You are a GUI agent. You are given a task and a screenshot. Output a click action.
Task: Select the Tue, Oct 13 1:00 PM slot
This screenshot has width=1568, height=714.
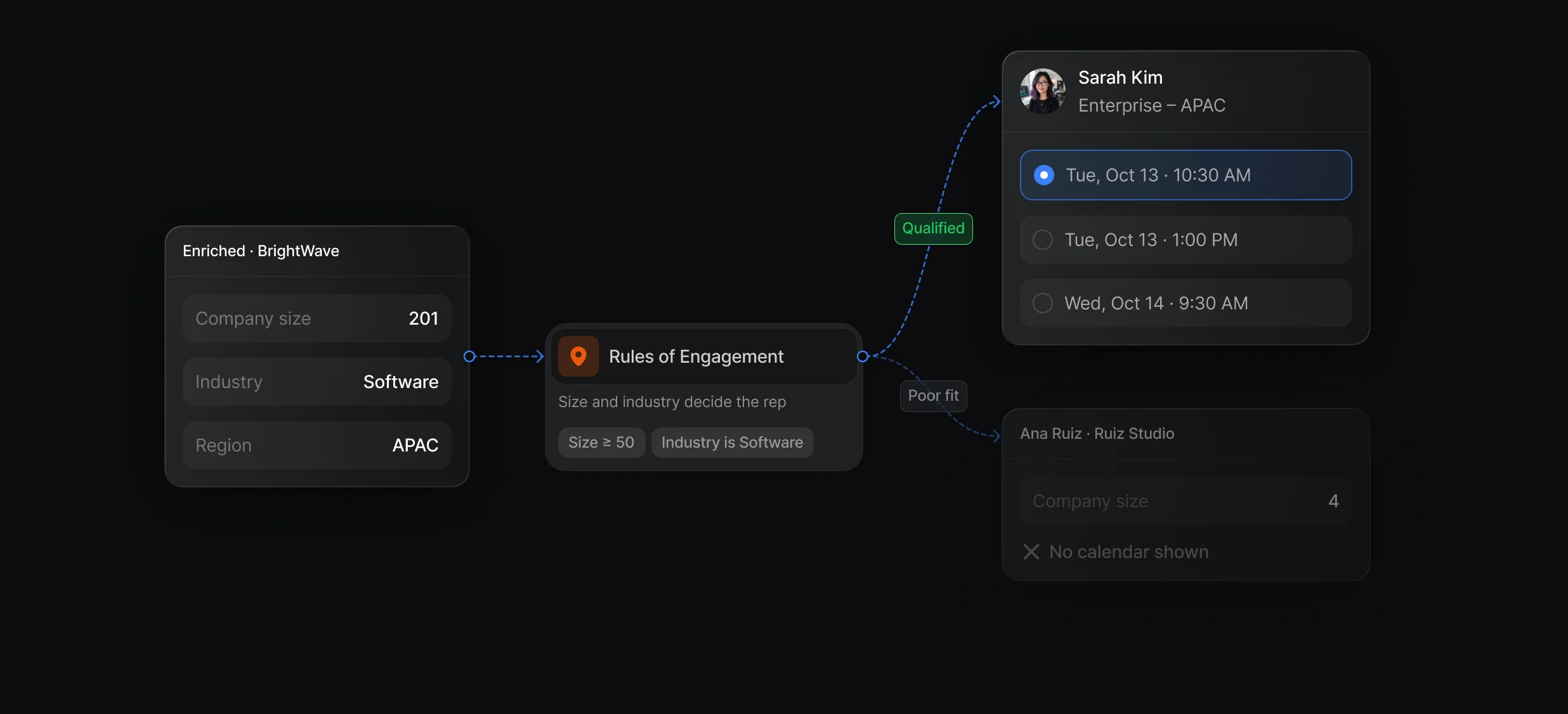[x=1186, y=240]
